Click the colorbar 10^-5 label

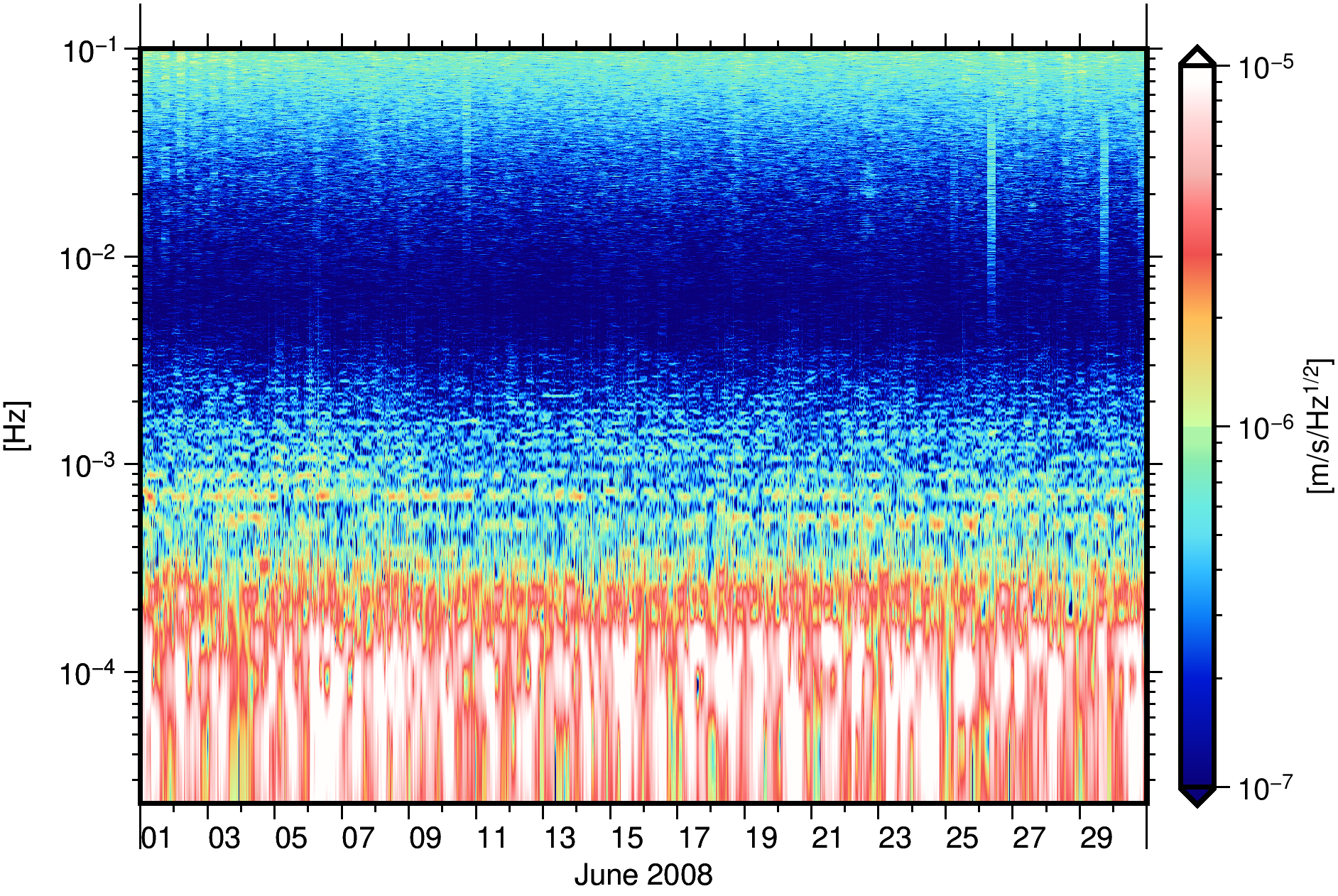coord(1265,68)
